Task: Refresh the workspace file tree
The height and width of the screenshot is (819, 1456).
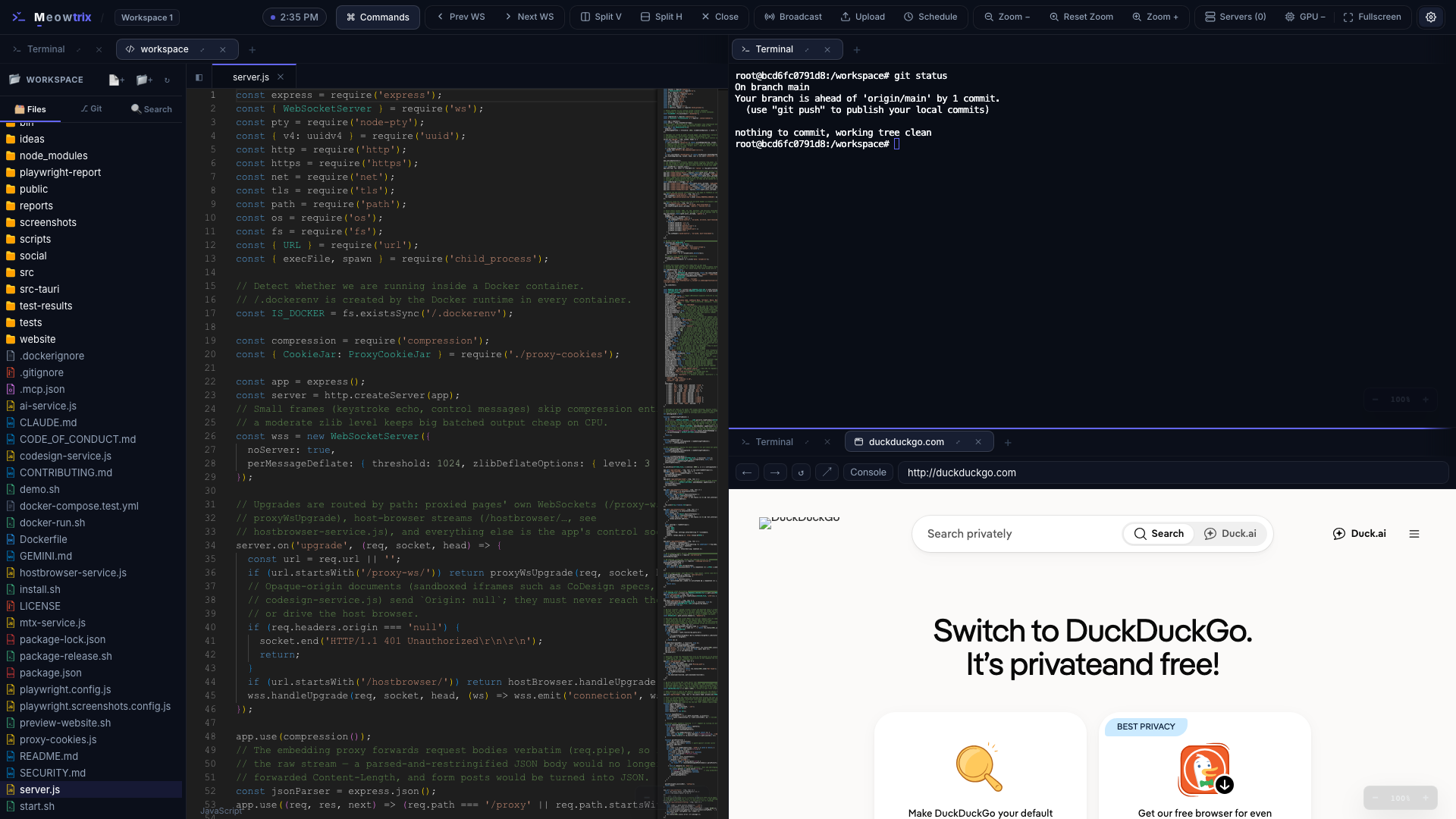Action: [168, 80]
